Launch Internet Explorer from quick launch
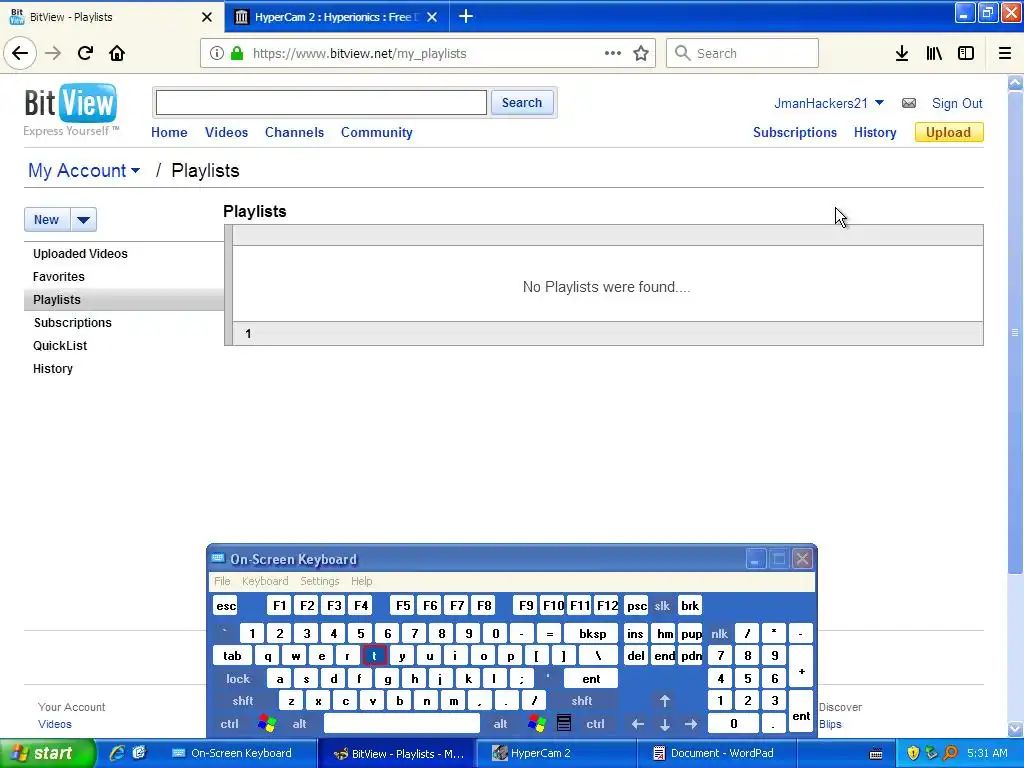Screen dimensions: 1024x768 click(x=117, y=753)
